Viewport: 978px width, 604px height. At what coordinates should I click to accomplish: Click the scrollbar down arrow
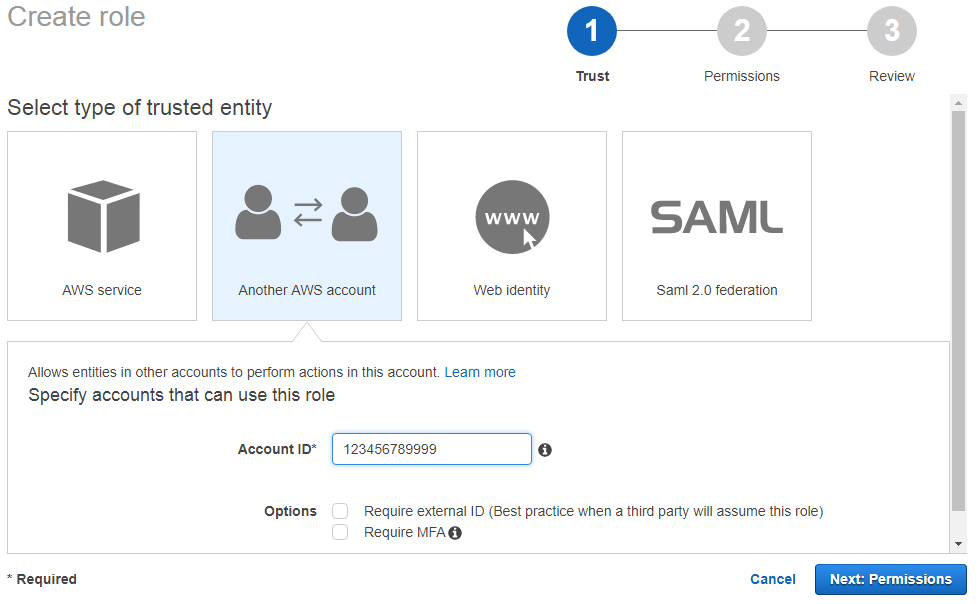(960, 541)
